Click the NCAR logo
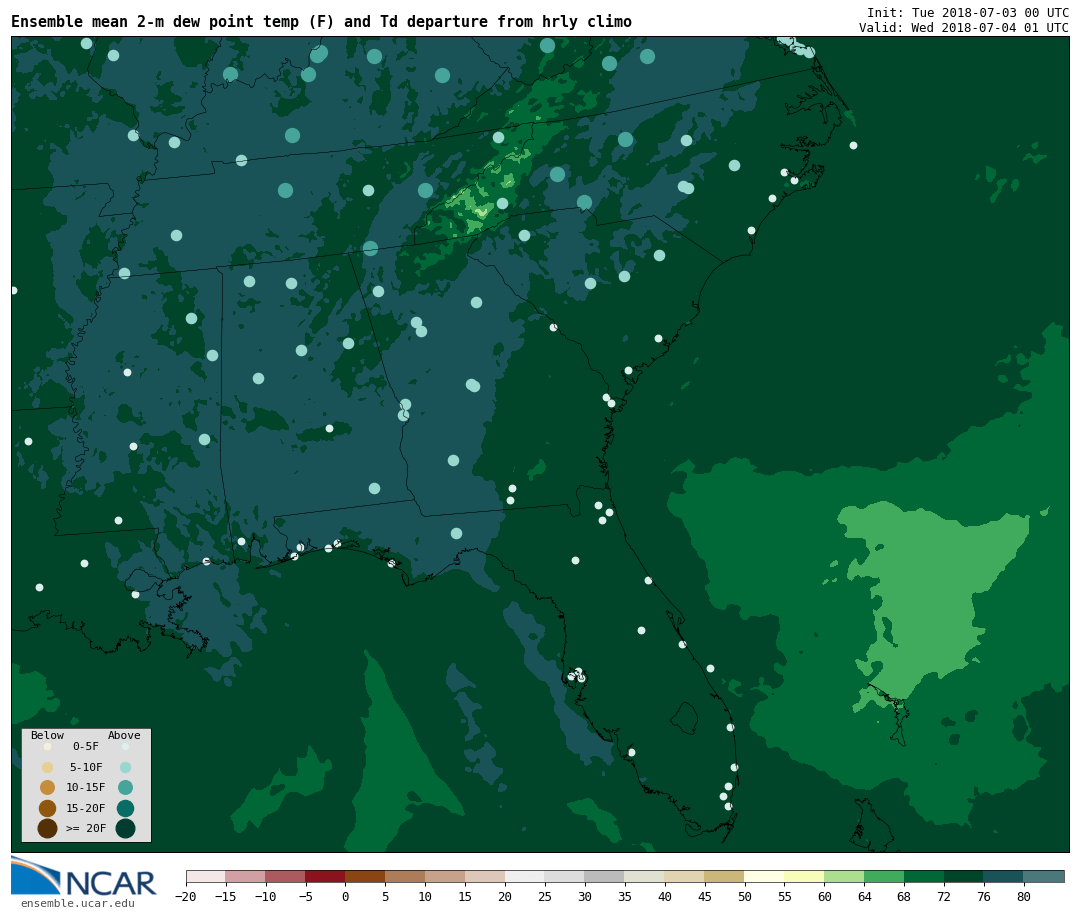The image size is (1080, 915). (84, 877)
